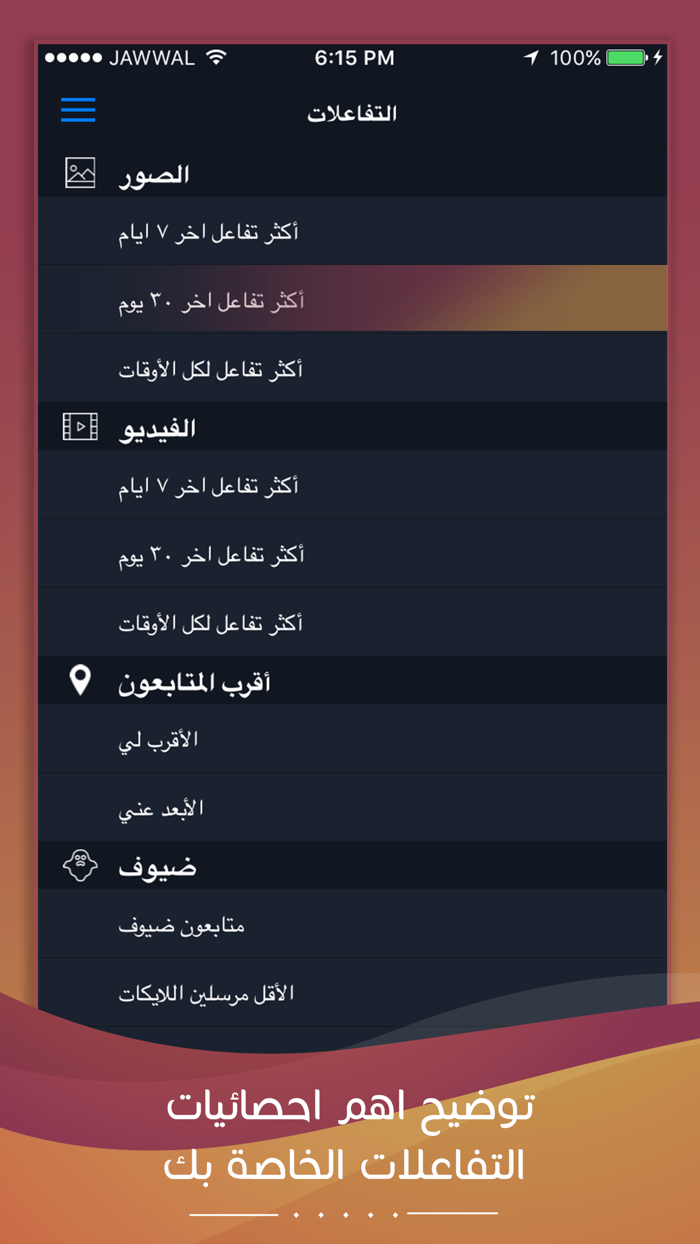The width and height of the screenshot is (700, 1244).
Task: Open the navigation hamburger menu
Action: [78, 110]
